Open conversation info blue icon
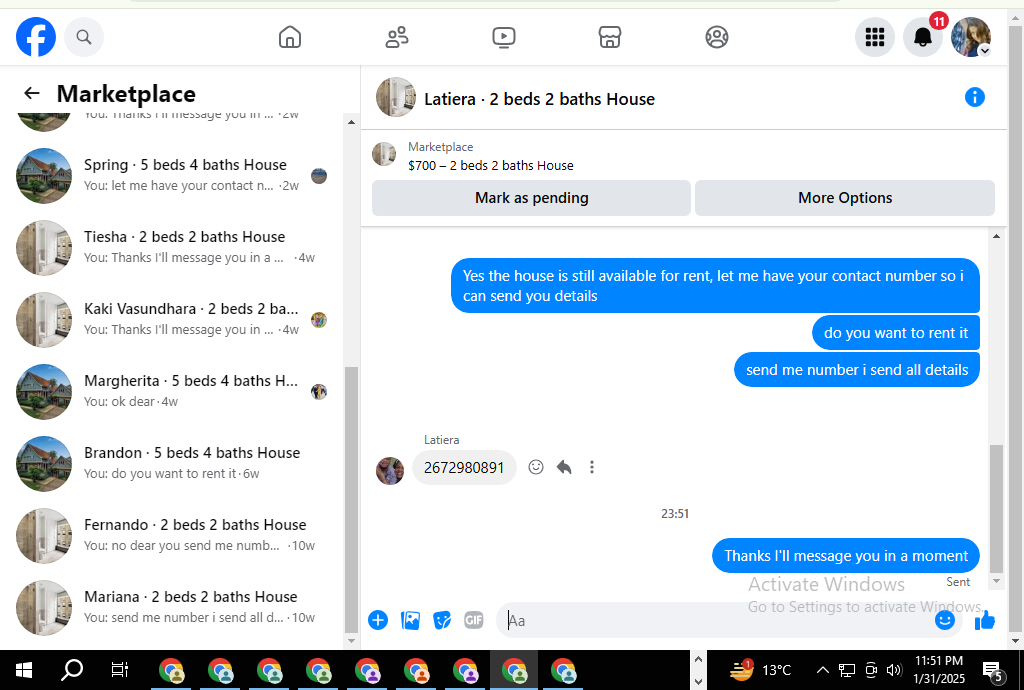Screen dimensions: 1024x690 pos(974,97)
